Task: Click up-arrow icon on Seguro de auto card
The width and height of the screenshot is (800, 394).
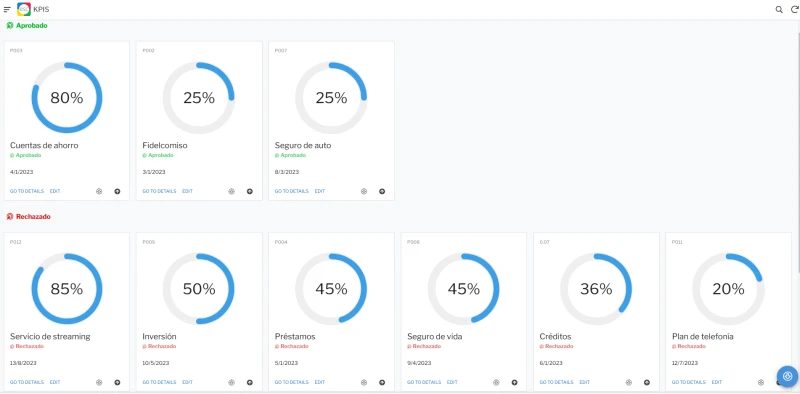Action: 382,191
